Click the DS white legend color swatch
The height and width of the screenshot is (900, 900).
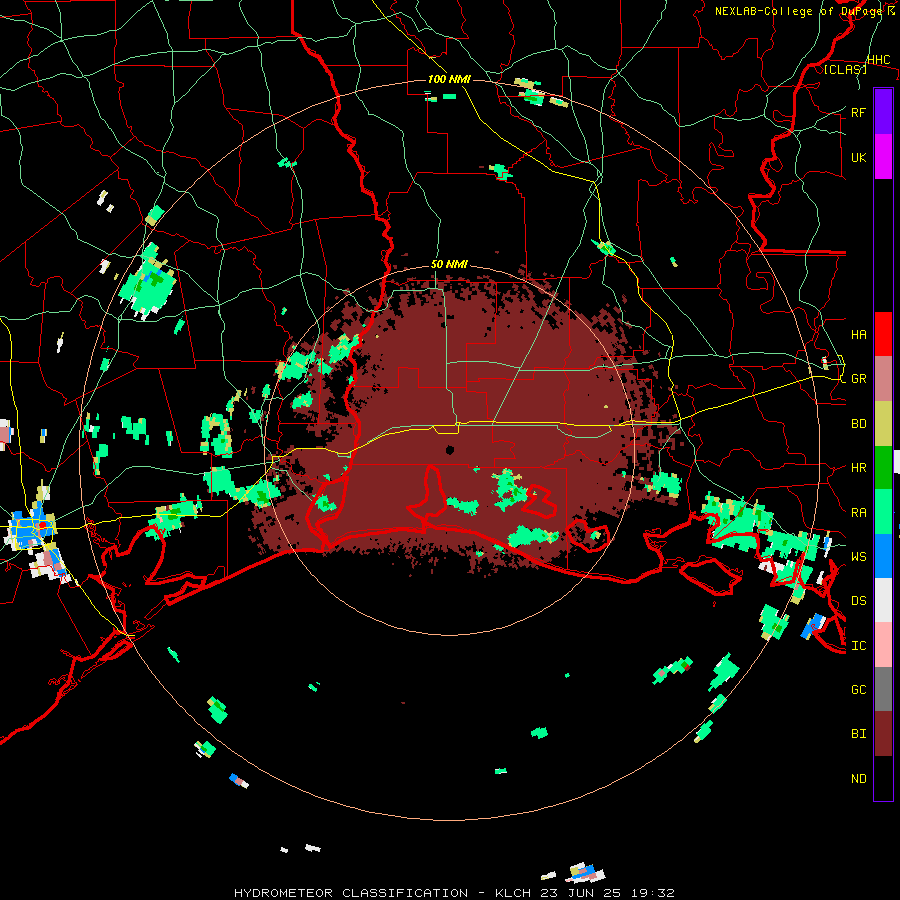coord(883,600)
